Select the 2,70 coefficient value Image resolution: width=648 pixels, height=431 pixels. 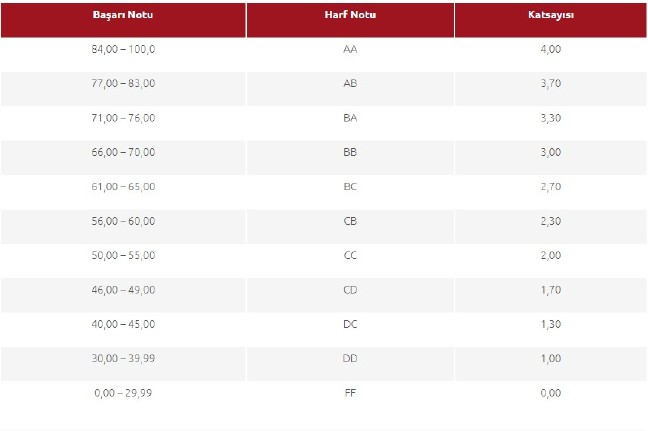(551, 187)
